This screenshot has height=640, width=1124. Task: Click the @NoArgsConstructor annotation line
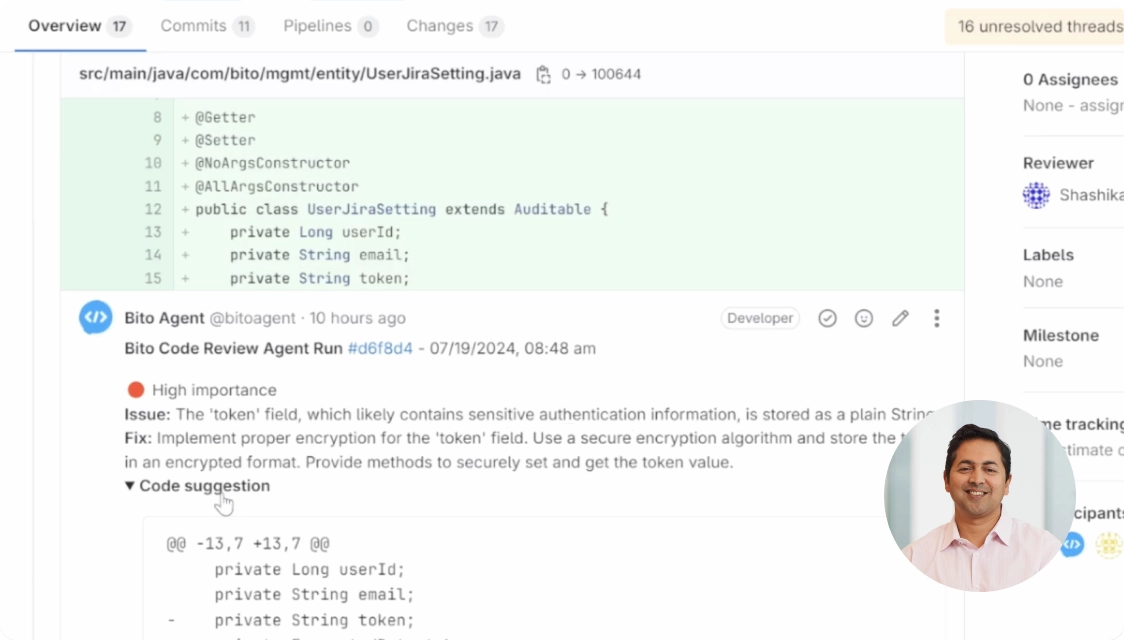click(272, 163)
